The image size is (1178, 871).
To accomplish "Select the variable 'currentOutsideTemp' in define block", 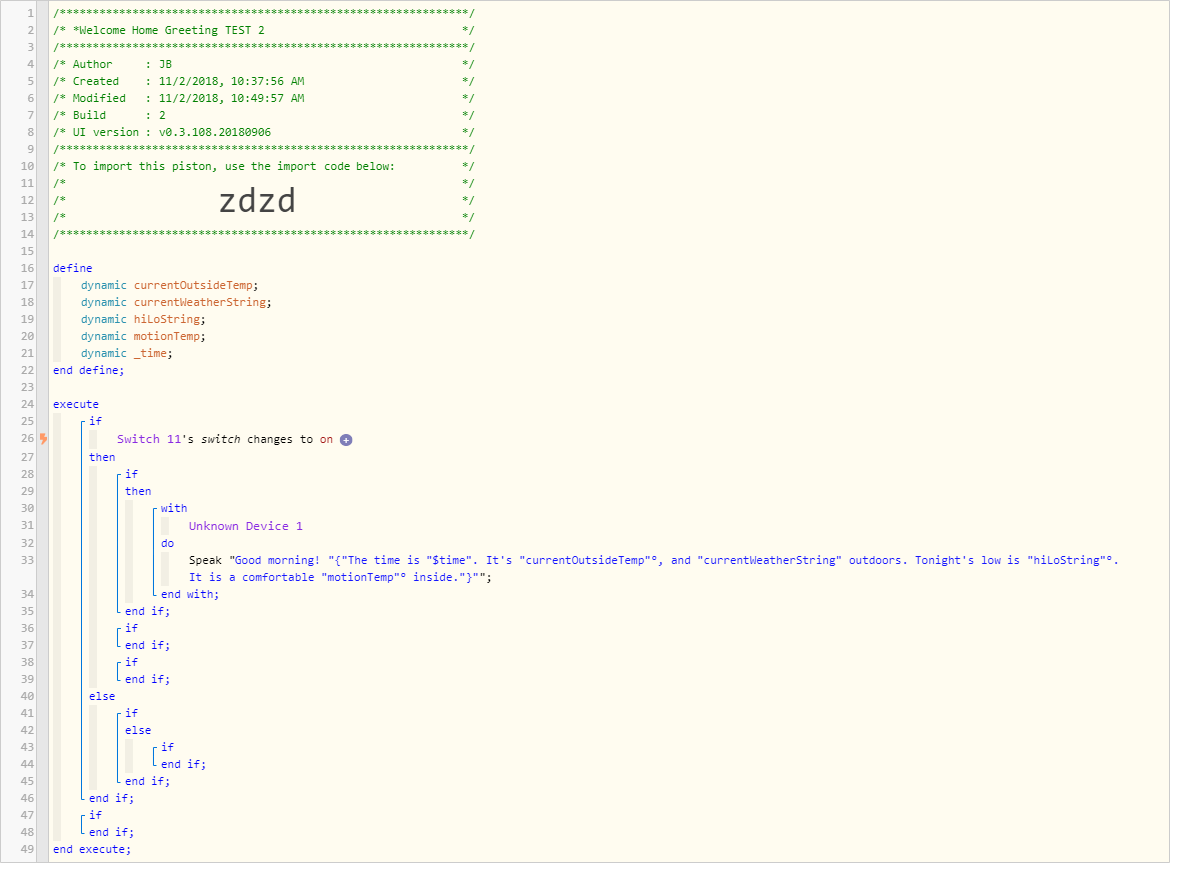I will 195,287.
